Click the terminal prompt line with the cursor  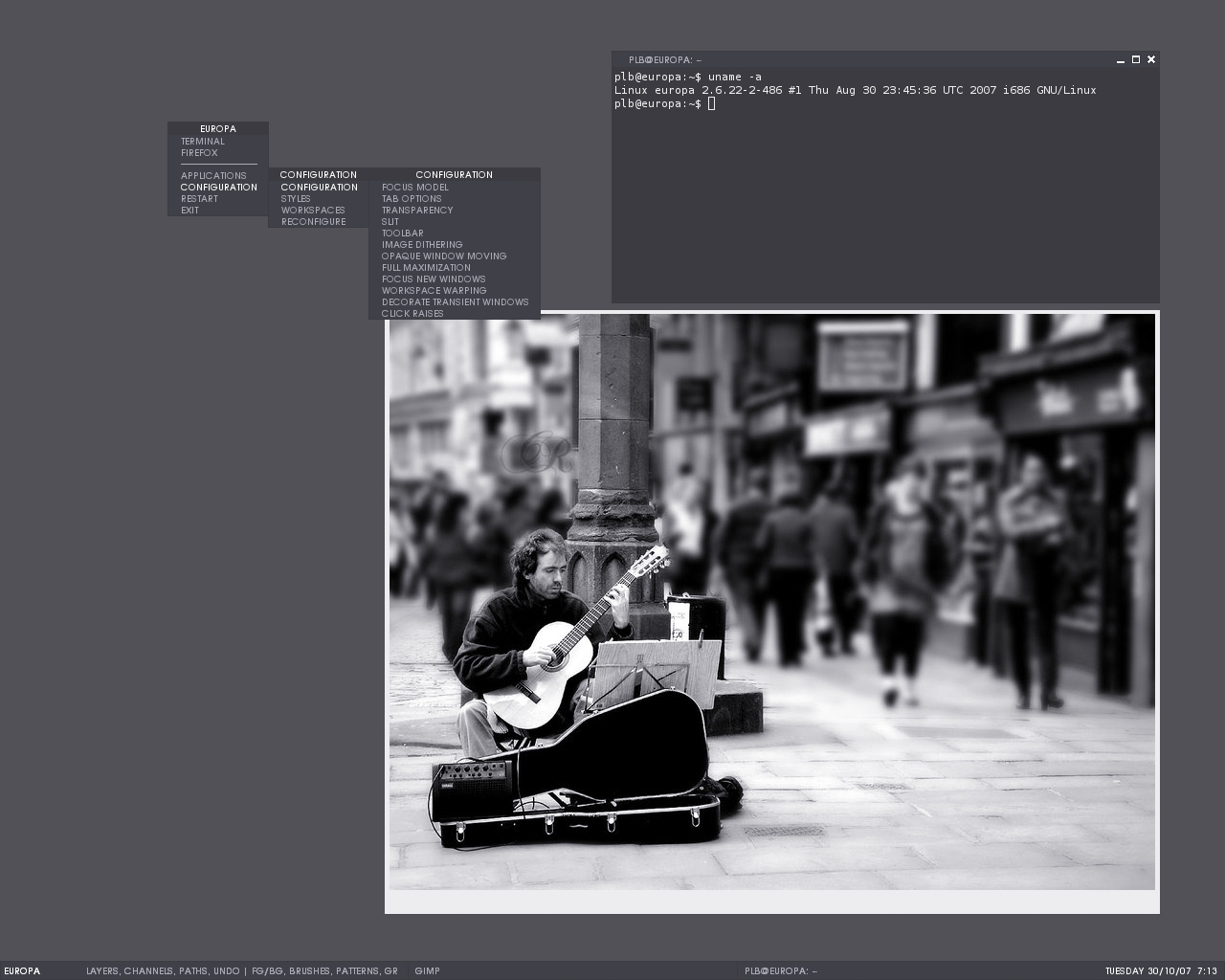(664, 103)
